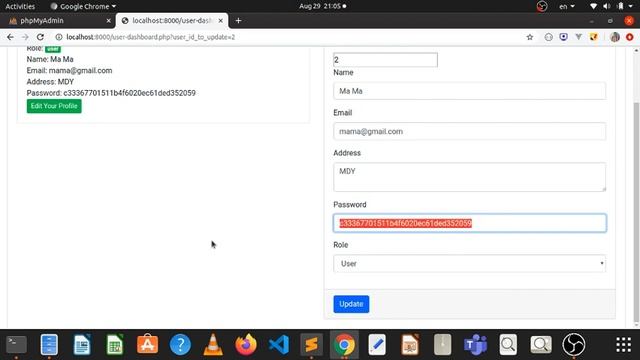Screen dimensions: 640x360
Task: Click the green user role badge
Action: pos(53,49)
